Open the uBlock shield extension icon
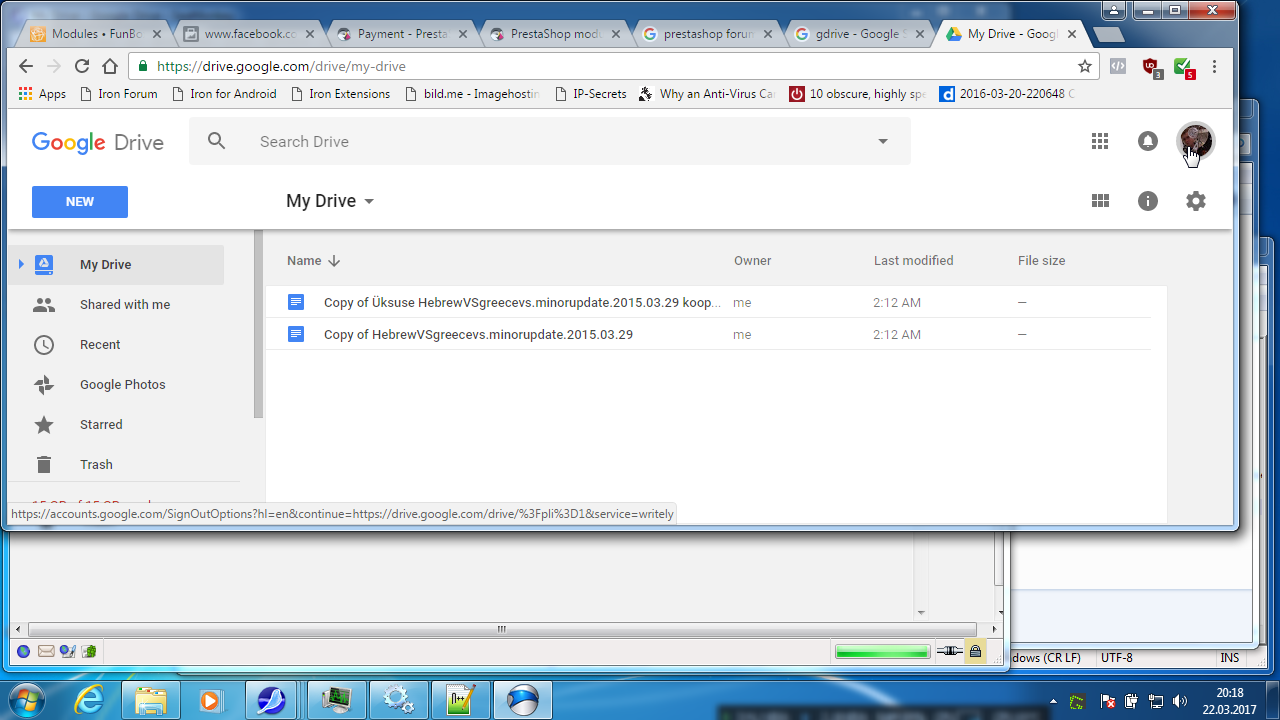 click(1151, 67)
